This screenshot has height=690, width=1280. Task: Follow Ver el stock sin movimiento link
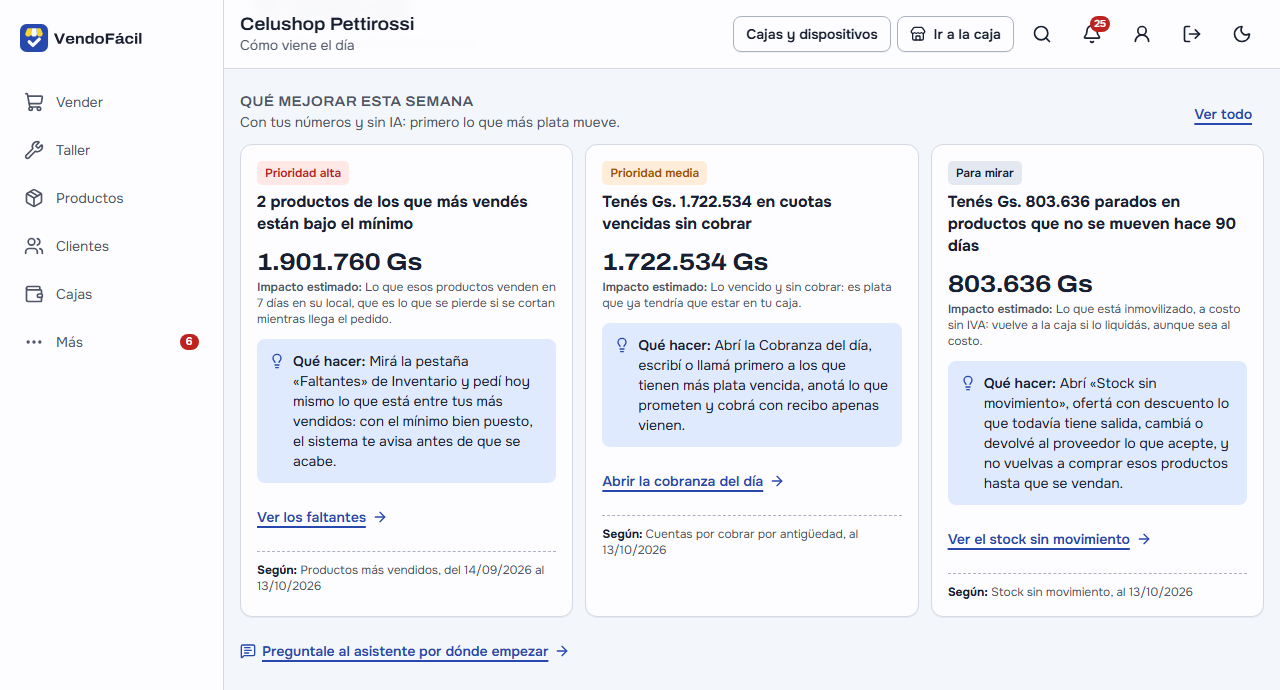click(x=1049, y=539)
